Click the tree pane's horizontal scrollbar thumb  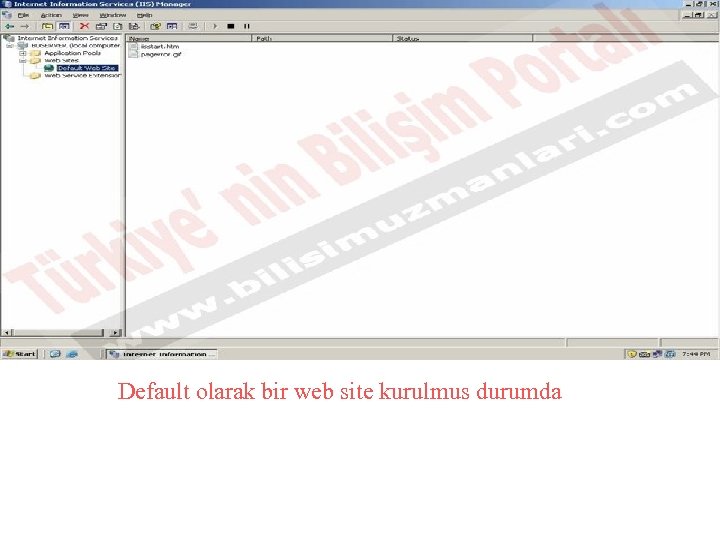pyautogui.click(x=58, y=332)
